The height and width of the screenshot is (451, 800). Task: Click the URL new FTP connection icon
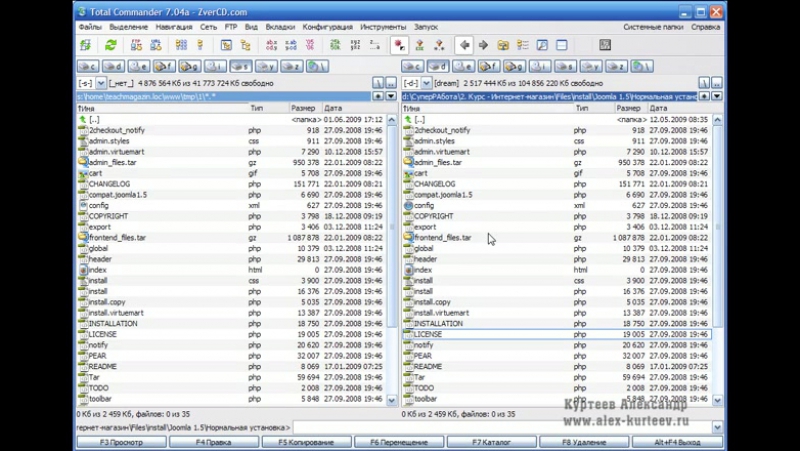(x=156, y=45)
